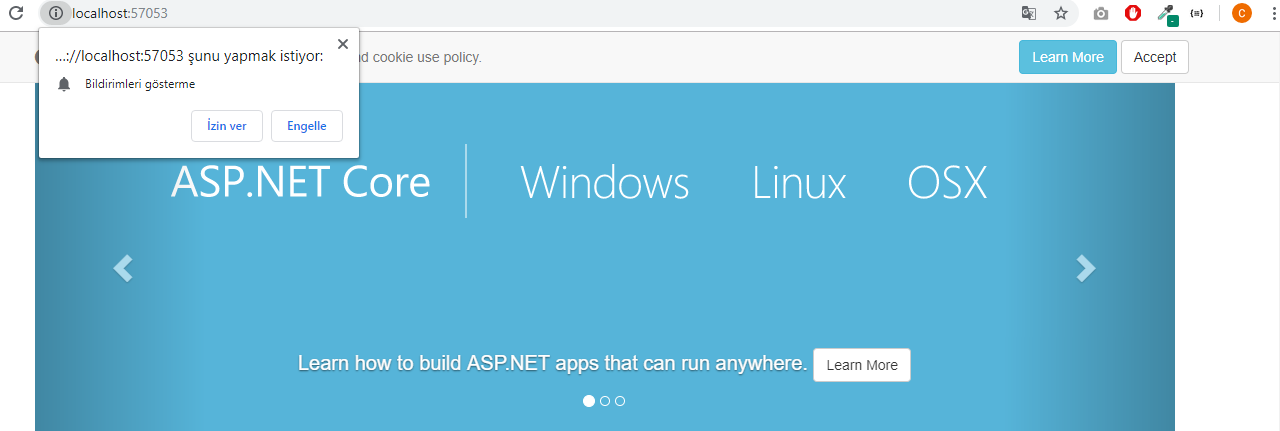The height and width of the screenshot is (431, 1280).
Task: Accept the cookie use policy
Action: click(1155, 57)
